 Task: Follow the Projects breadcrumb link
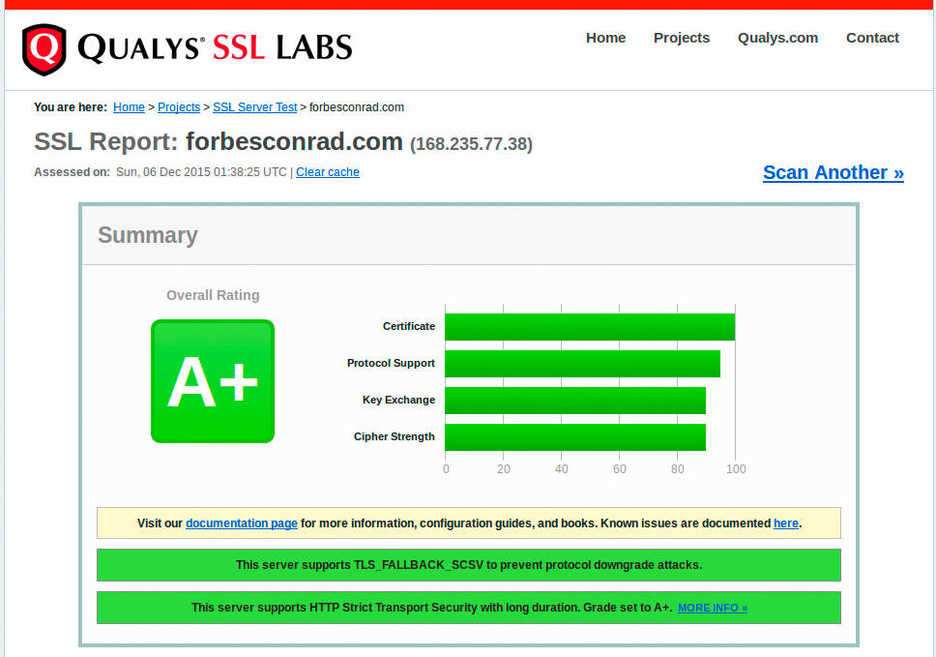coord(178,107)
